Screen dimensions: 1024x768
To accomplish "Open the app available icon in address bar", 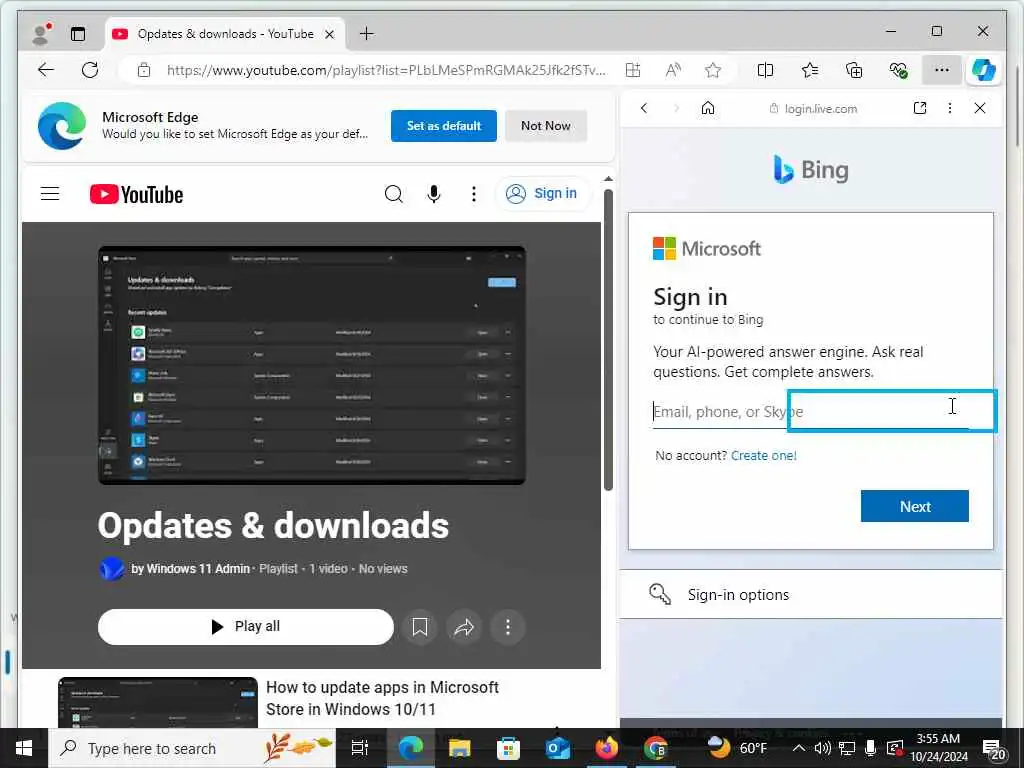I will click(633, 70).
